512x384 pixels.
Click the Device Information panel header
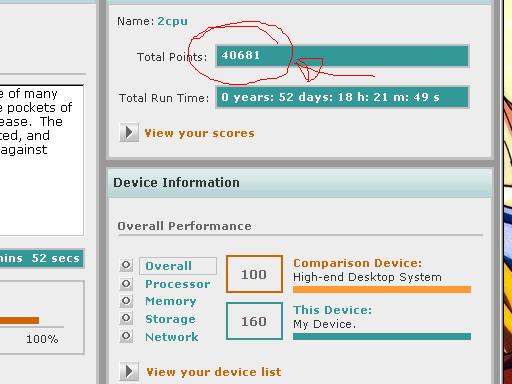[x=300, y=183]
